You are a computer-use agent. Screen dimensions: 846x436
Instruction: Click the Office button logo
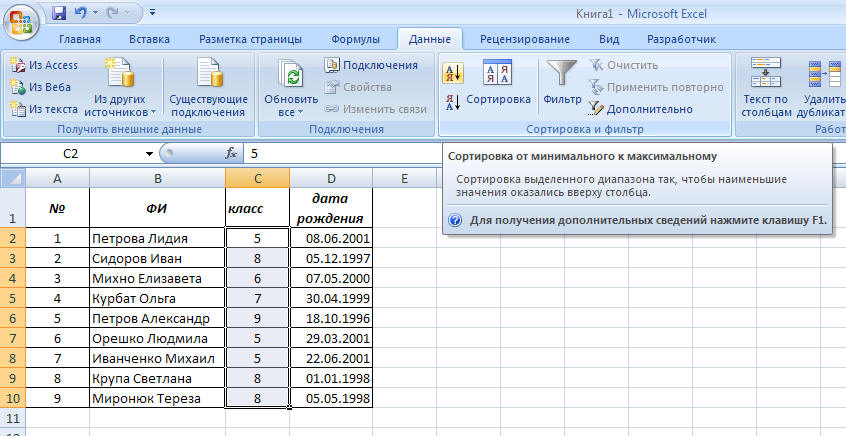(x=23, y=19)
